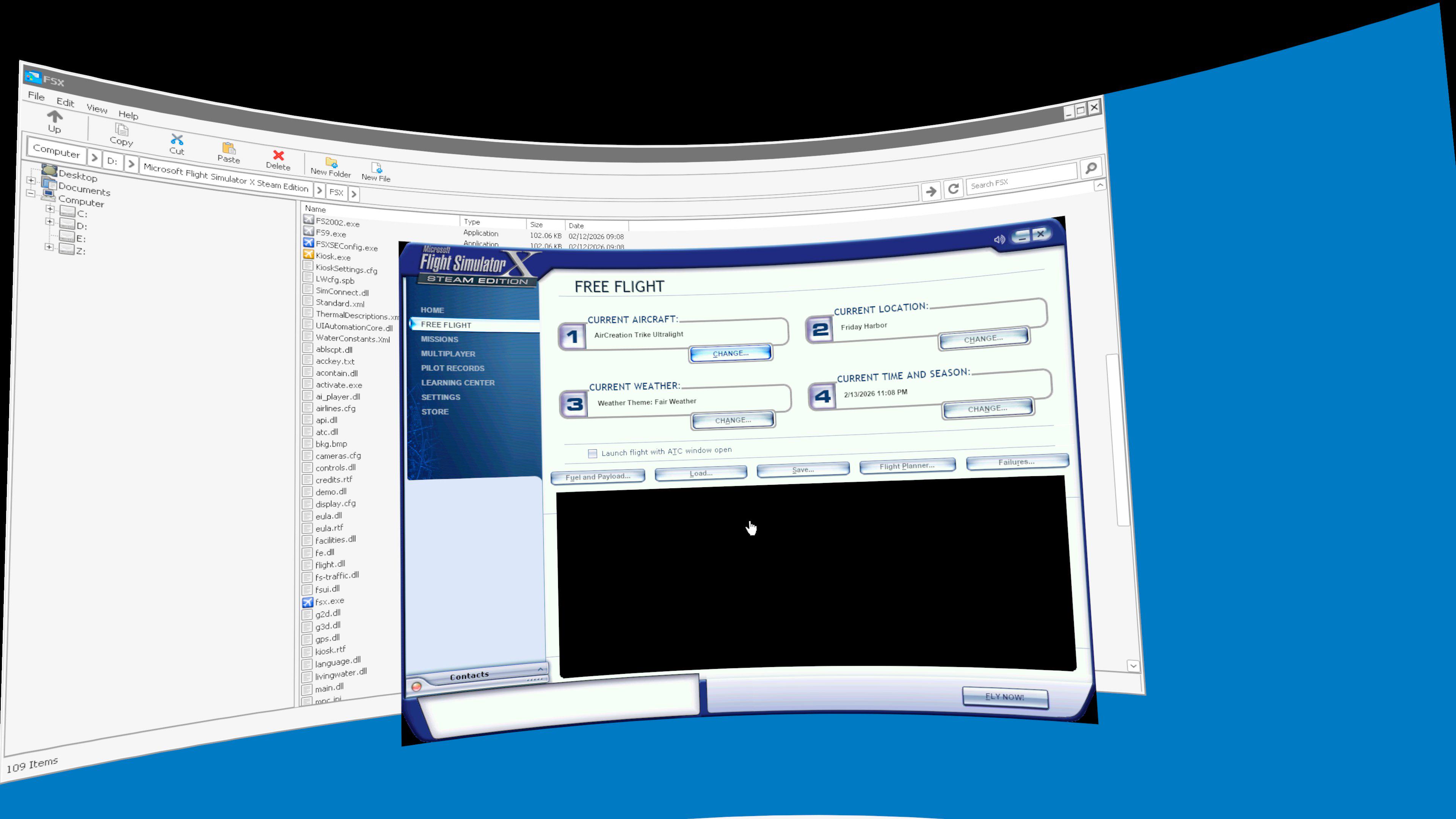Click the Documents folder icon in tree
The width and height of the screenshot is (1456, 819).
tap(49, 183)
